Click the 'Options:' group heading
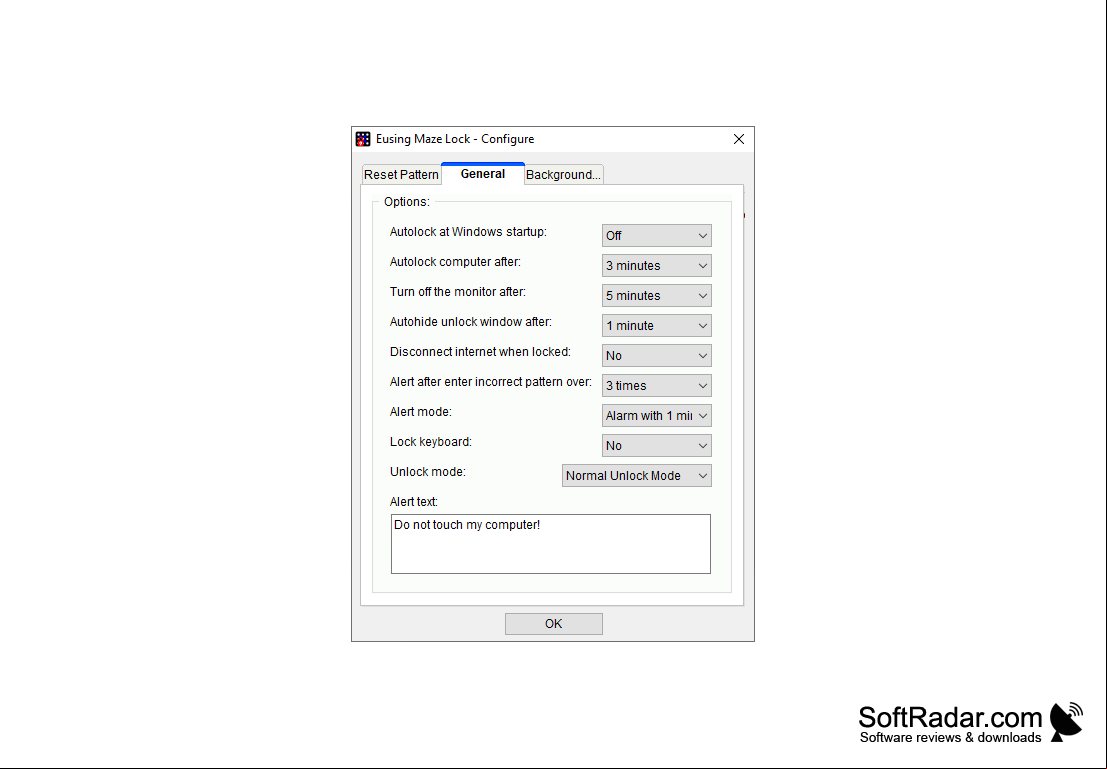The image size is (1107, 769). pos(407,202)
